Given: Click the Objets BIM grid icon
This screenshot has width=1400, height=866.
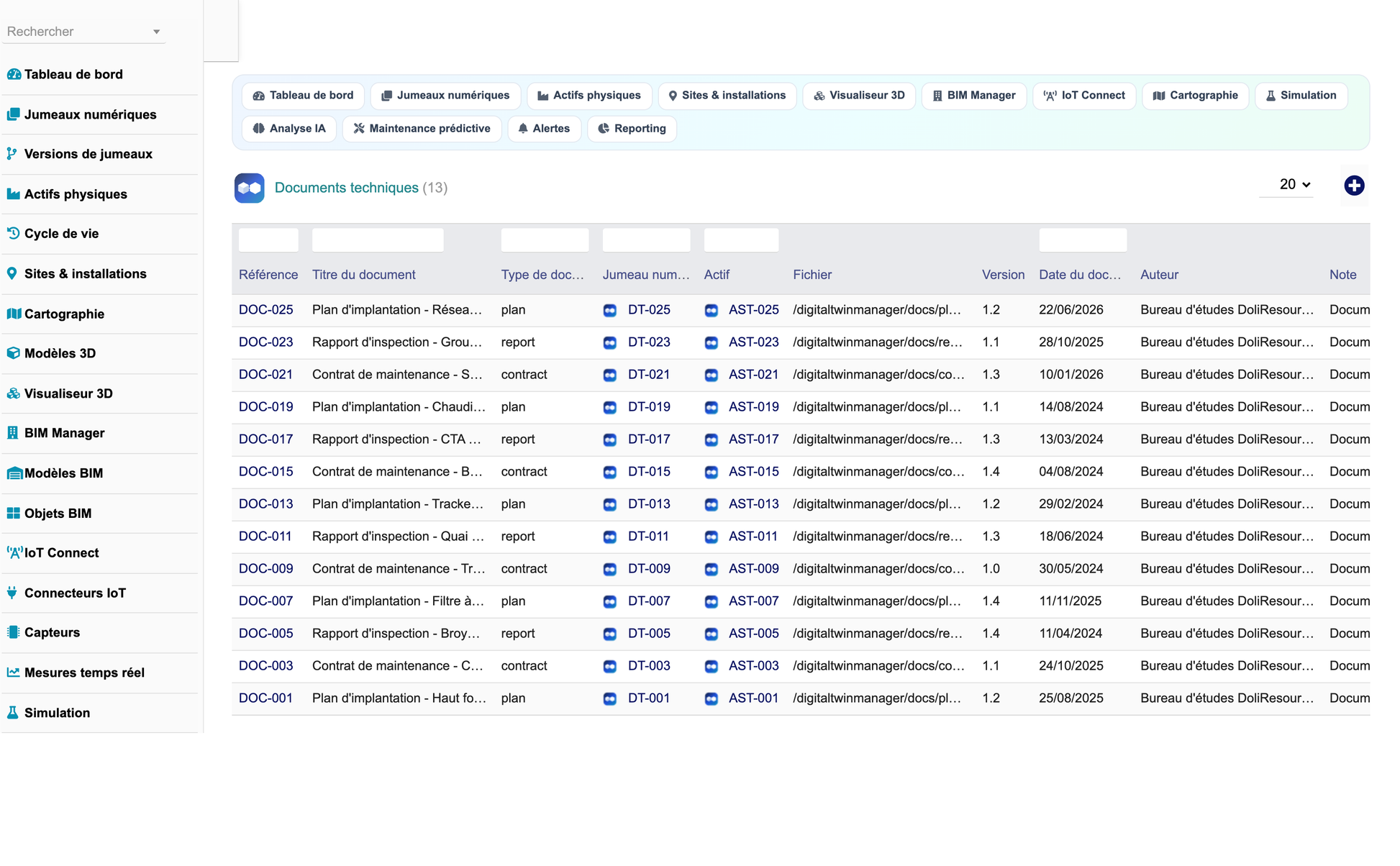Looking at the screenshot, I should click(x=14, y=513).
